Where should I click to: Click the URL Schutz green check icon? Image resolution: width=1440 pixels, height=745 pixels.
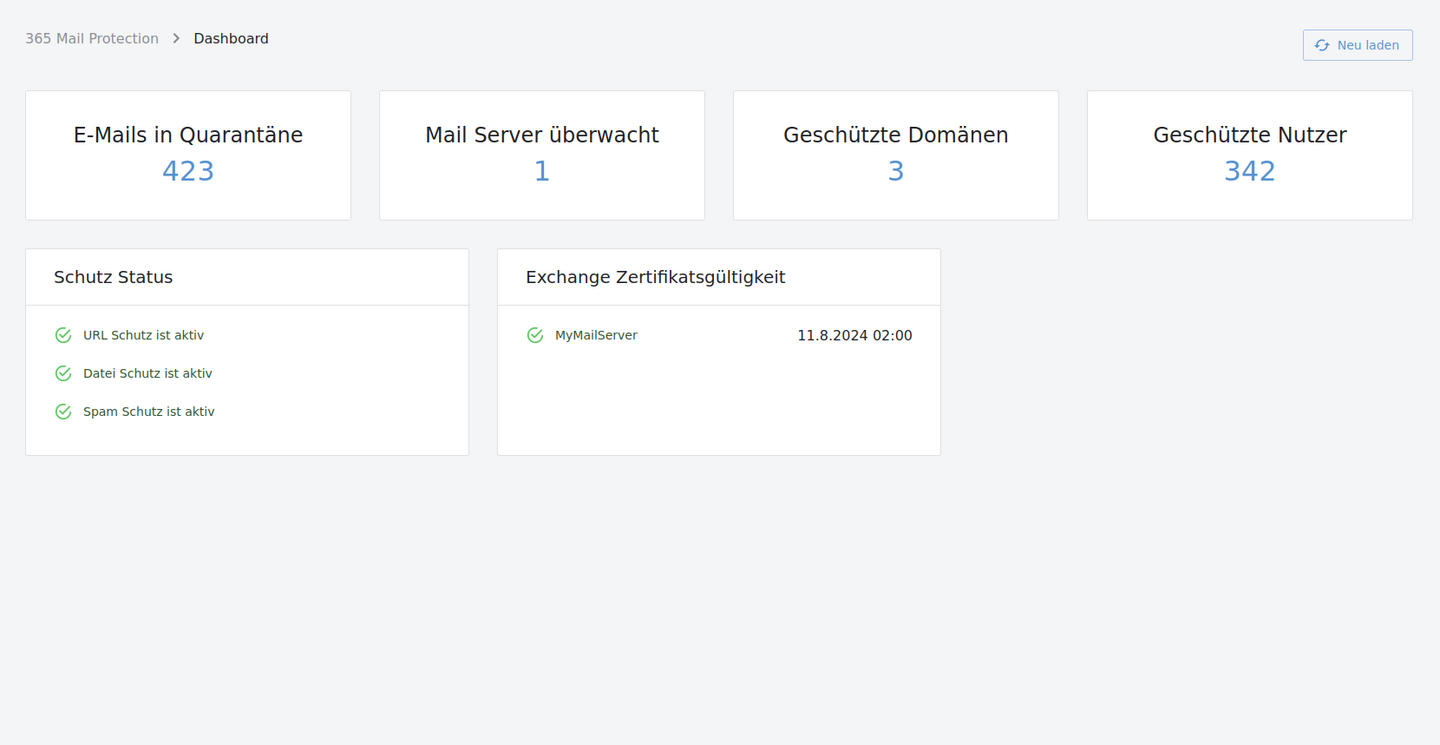[x=63, y=335]
